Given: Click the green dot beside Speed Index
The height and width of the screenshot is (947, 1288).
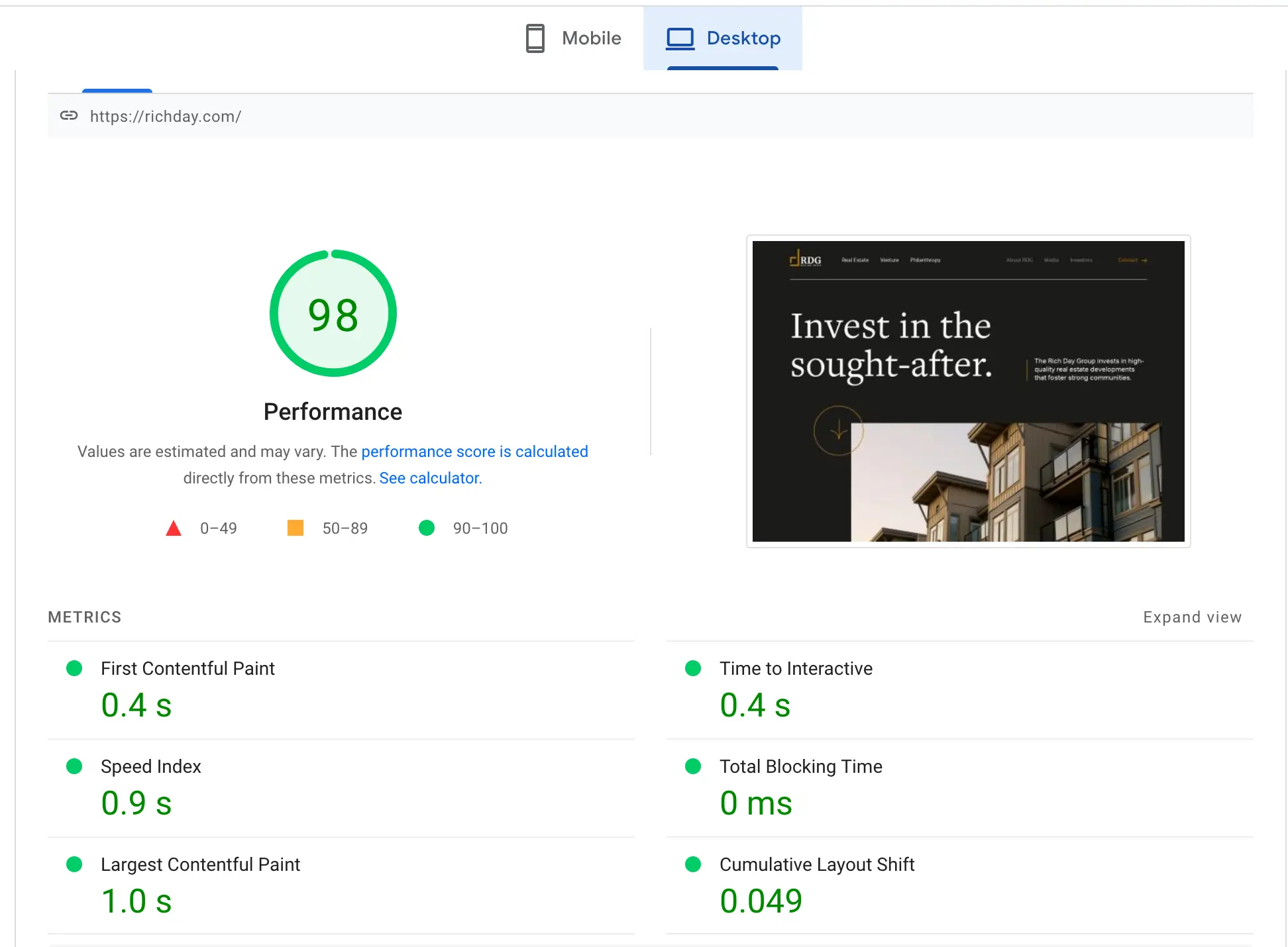Looking at the screenshot, I should tap(74, 766).
